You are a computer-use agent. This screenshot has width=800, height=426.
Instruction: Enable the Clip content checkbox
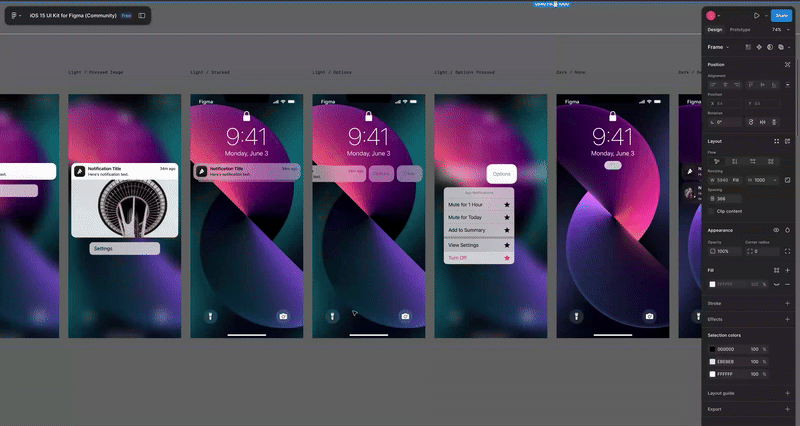point(711,211)
